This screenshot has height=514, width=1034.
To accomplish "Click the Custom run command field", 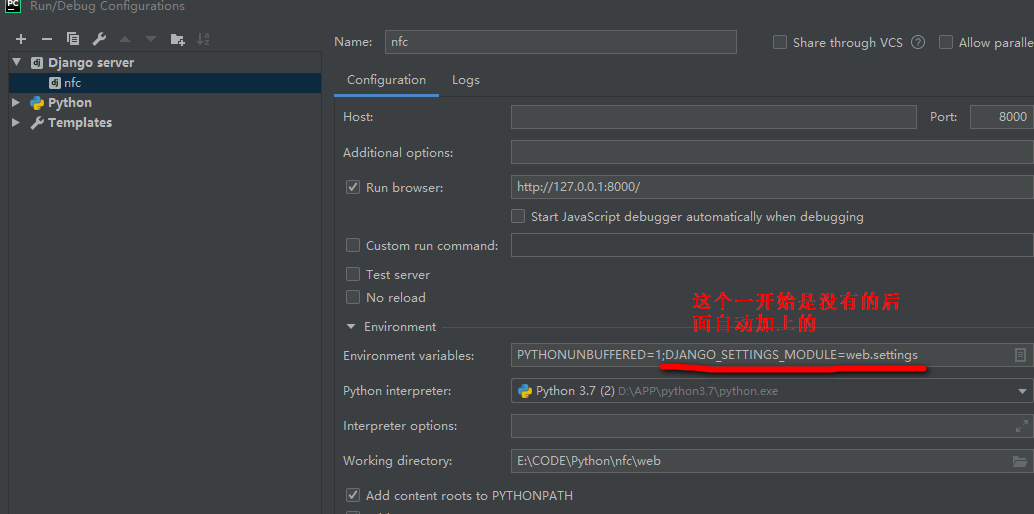I will [772, 245].
